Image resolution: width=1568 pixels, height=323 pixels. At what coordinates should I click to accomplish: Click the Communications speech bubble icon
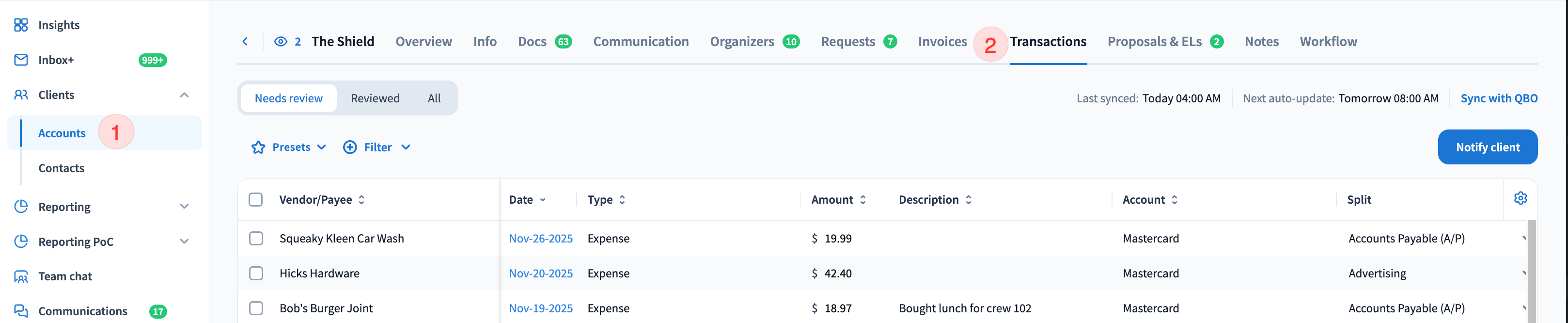click(x=21, y=311)
